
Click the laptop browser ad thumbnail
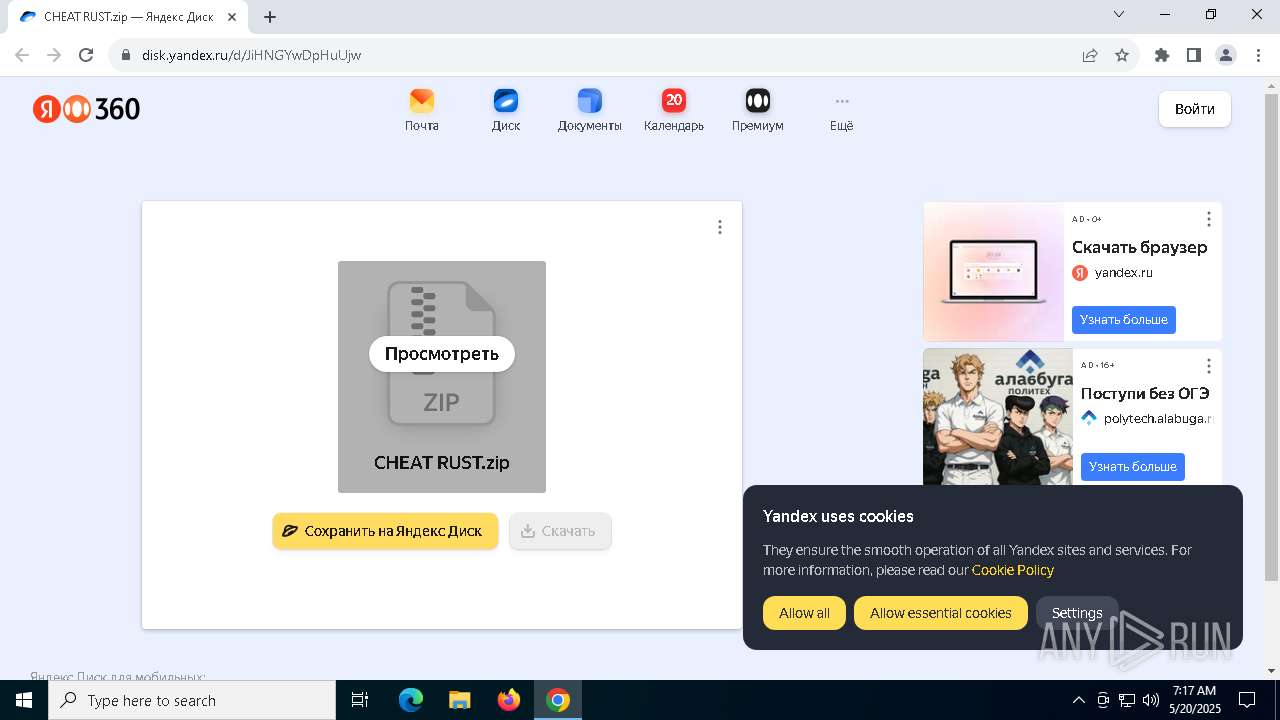[x=994, y=272]
